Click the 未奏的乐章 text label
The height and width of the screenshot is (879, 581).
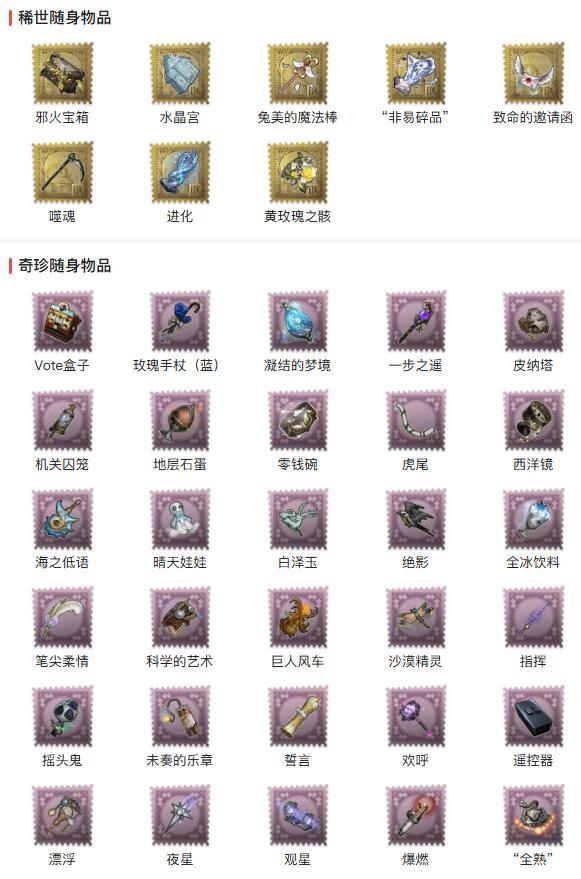pos(180,760)
